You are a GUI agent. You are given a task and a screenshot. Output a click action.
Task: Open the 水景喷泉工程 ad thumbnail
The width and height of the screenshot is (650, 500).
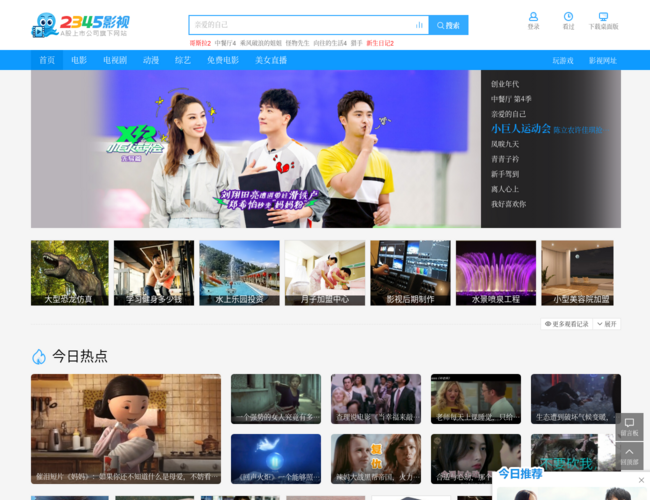[496, 273]
